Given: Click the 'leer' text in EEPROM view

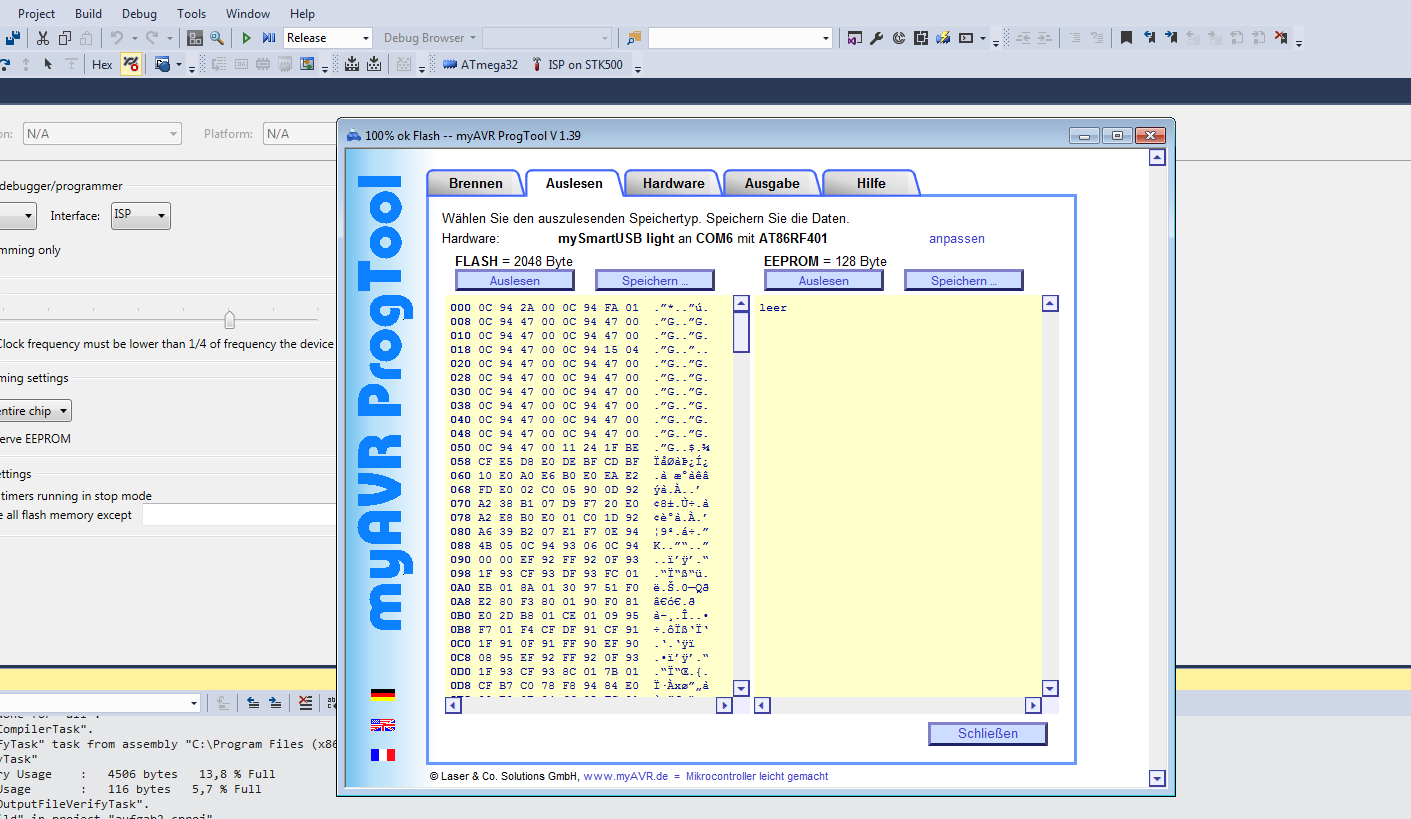Looking at the screenshot, I should (773, 308).
